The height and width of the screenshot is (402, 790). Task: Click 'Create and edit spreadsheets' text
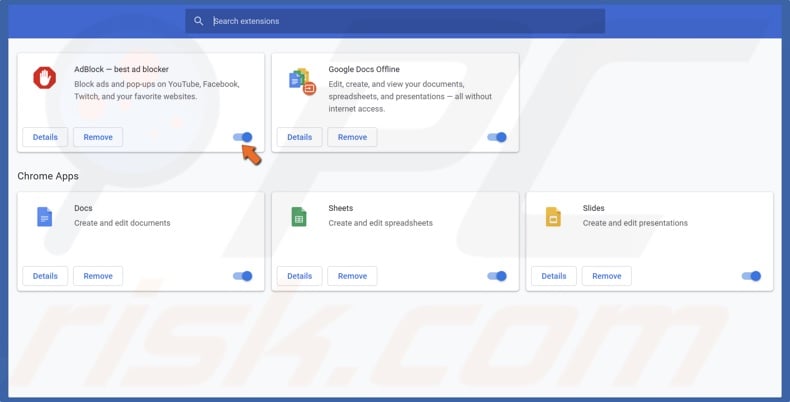(x=380, y=223)
